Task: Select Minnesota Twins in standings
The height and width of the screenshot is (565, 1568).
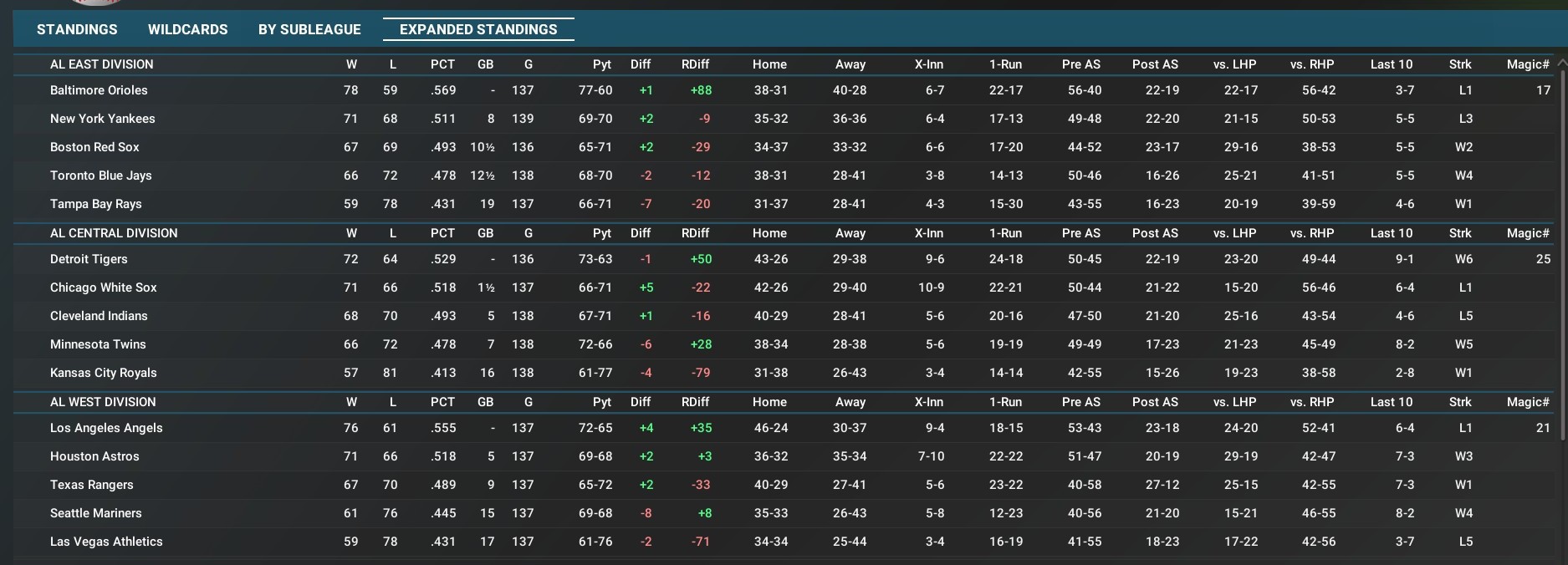Action: (98, 344)
